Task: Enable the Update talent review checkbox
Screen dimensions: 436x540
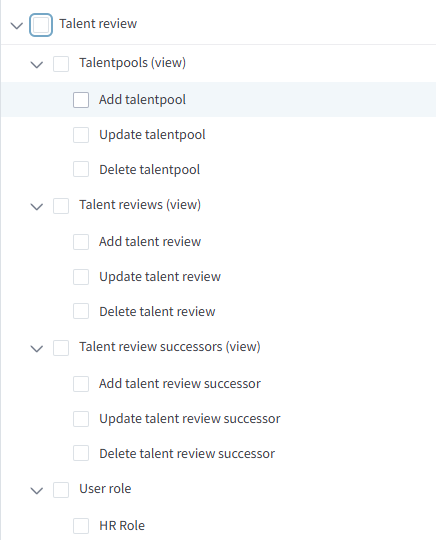Action: (81, 277)
